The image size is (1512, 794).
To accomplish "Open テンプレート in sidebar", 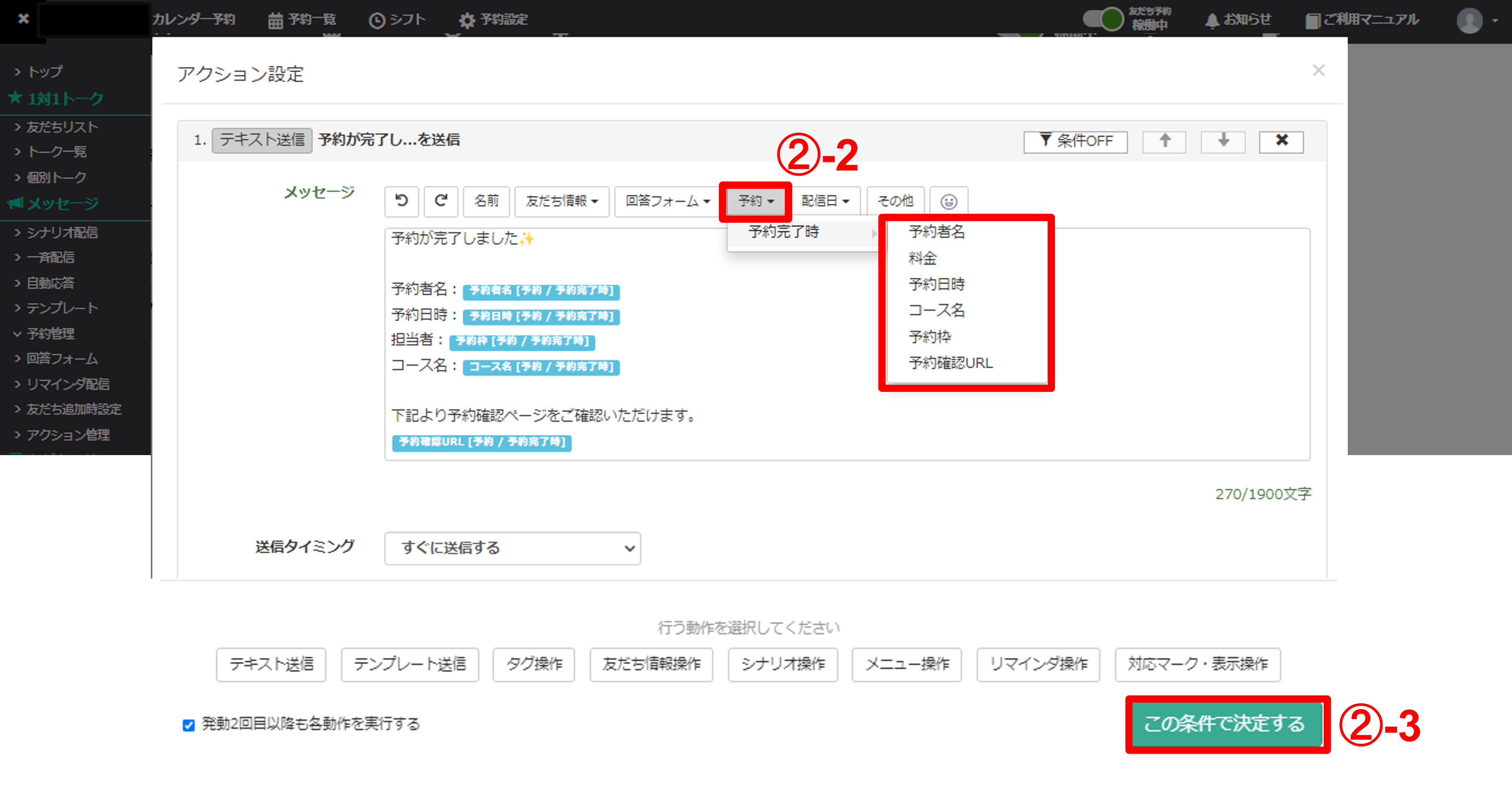I will coord(62,308).
